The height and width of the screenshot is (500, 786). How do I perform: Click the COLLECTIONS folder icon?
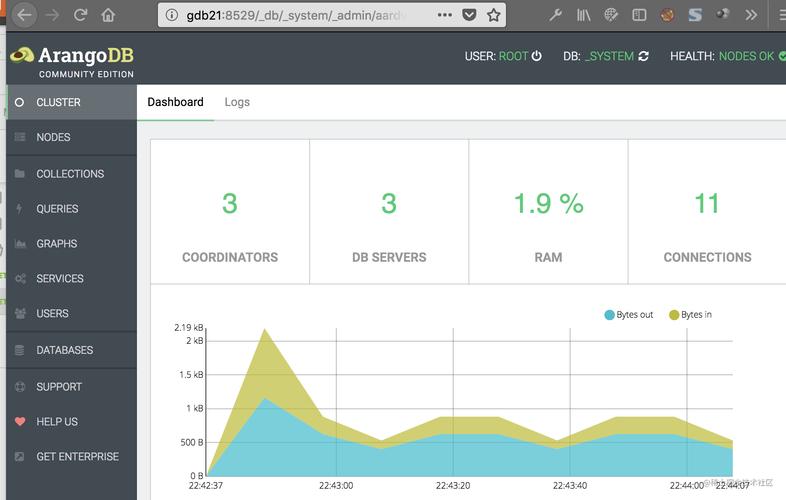click(x=20, y=174)
